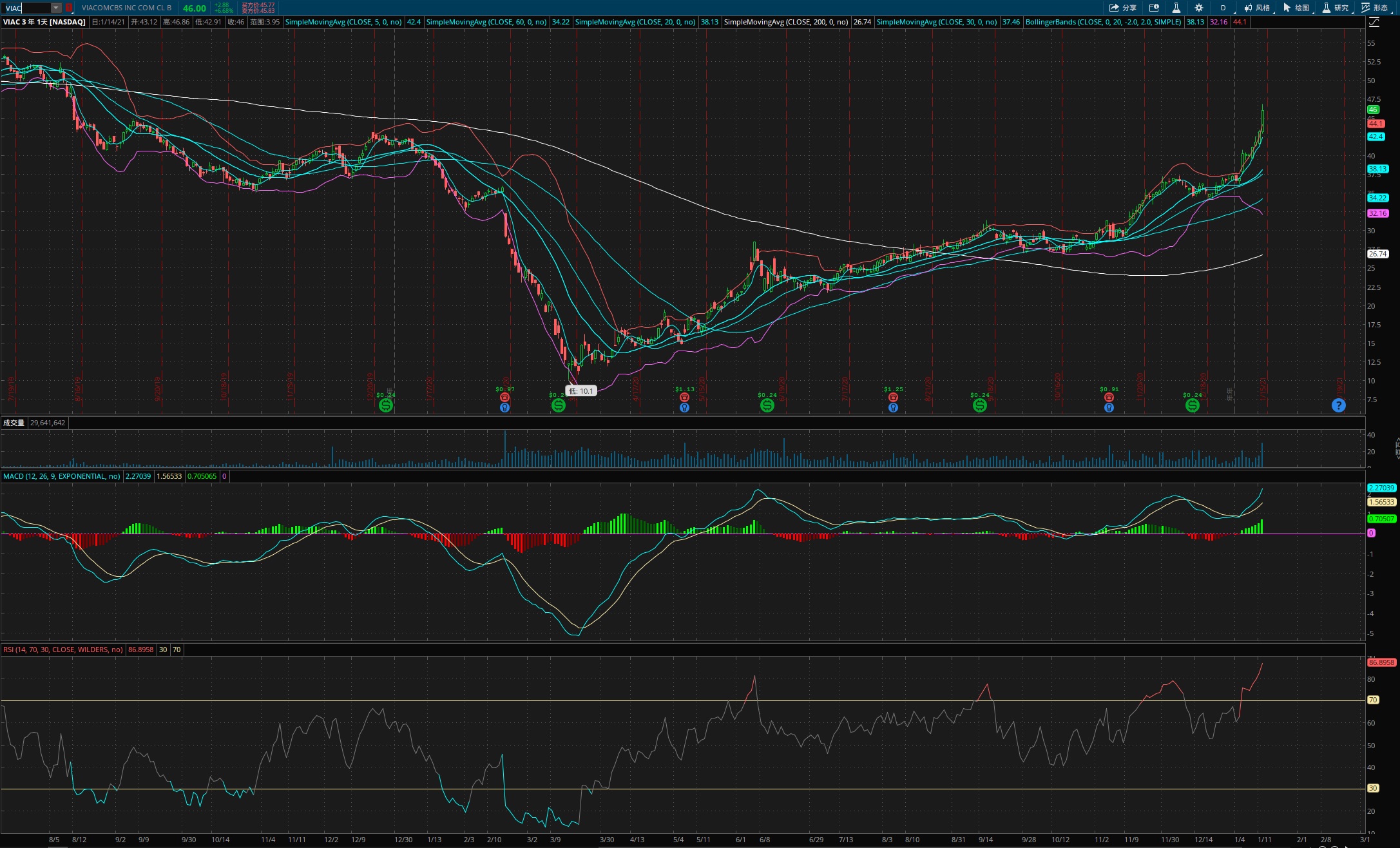Open the chart info window icon

point(1154,8)
